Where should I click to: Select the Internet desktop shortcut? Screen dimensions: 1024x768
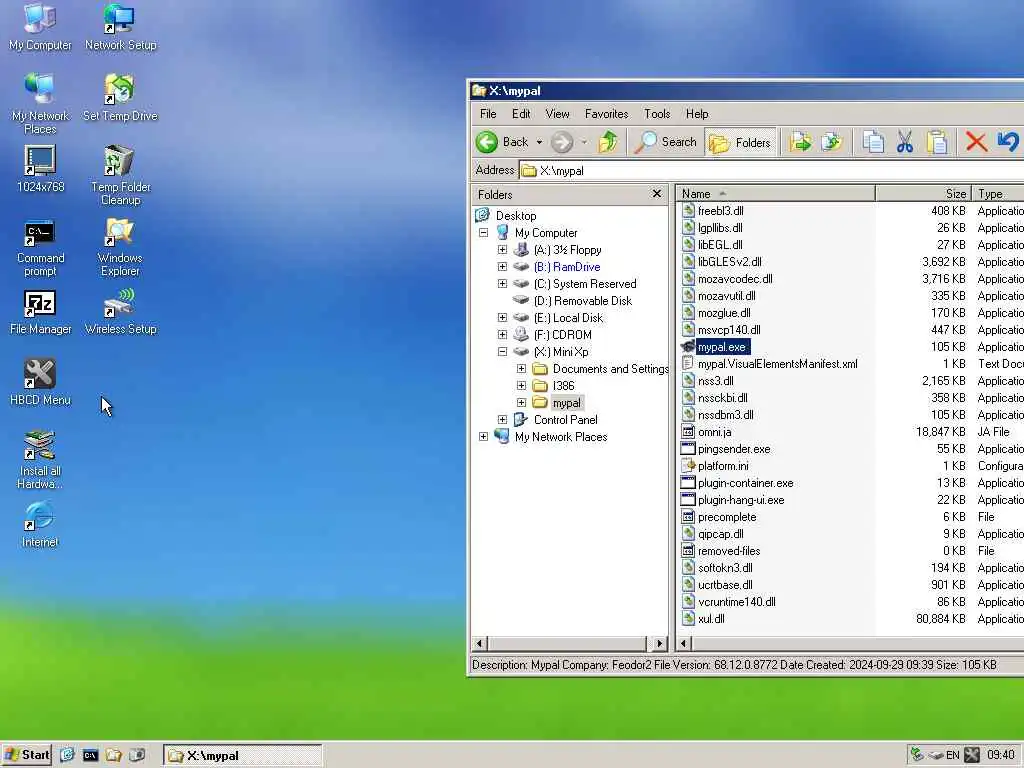point(40,524)
